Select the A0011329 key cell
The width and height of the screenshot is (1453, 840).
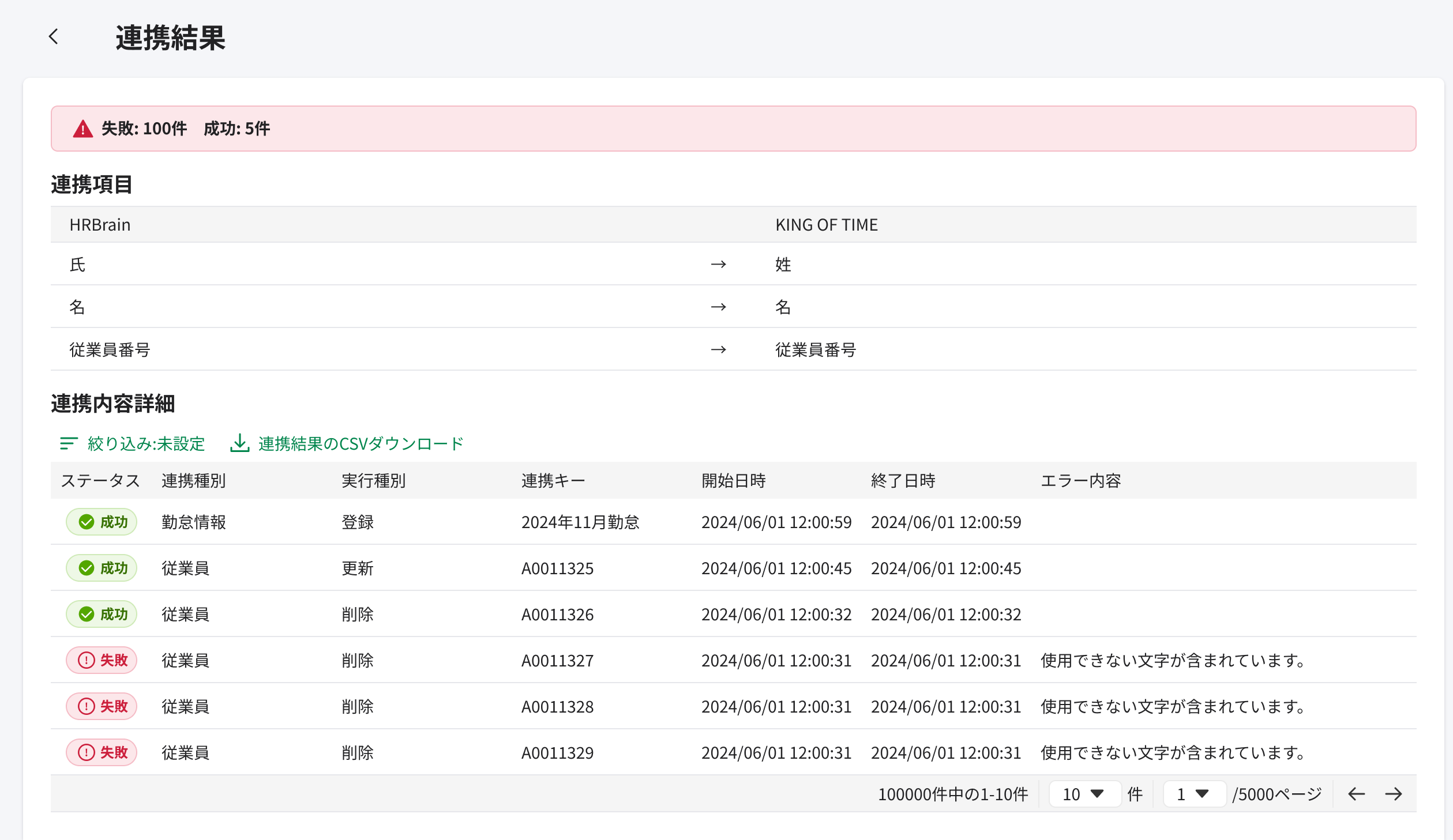coord(558,753)
